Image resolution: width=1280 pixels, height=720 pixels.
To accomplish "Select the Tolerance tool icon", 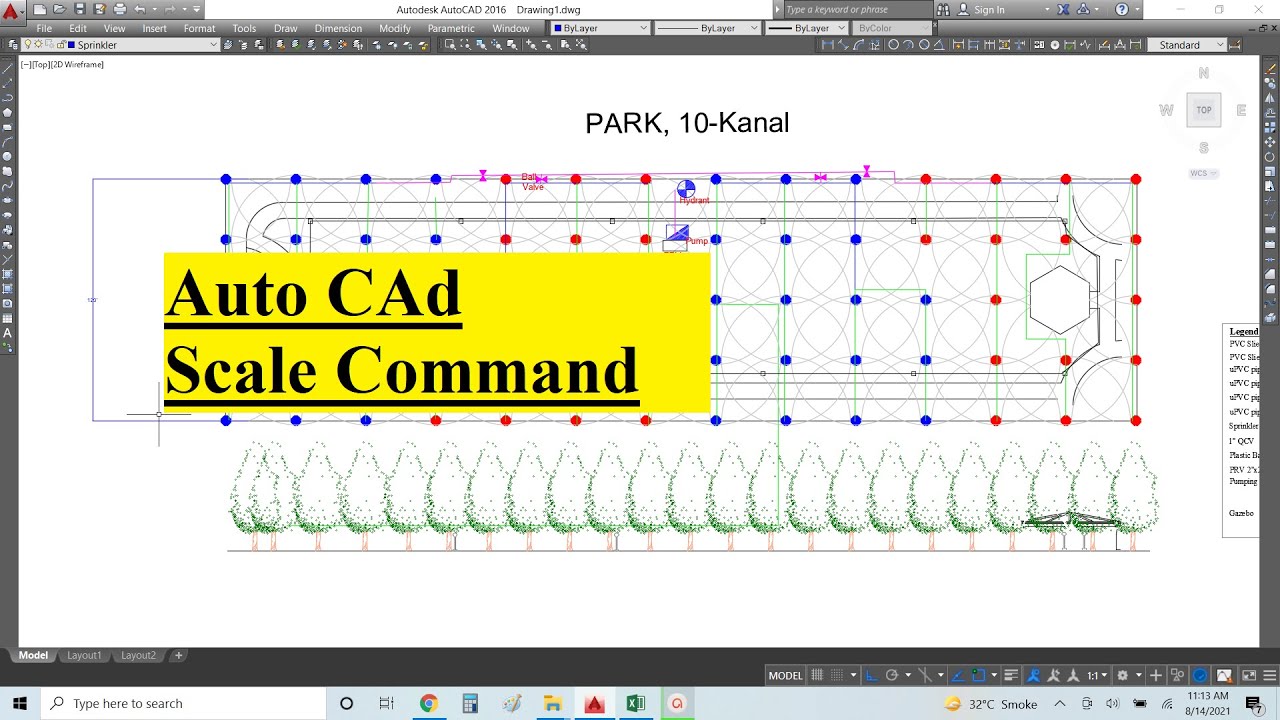I will (1040, 45).
